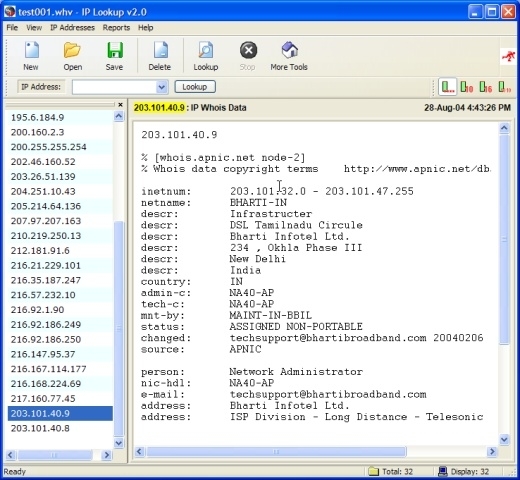520x480 pixels.
Task: Toggle the first green view mode button
Action: [447, 87]
